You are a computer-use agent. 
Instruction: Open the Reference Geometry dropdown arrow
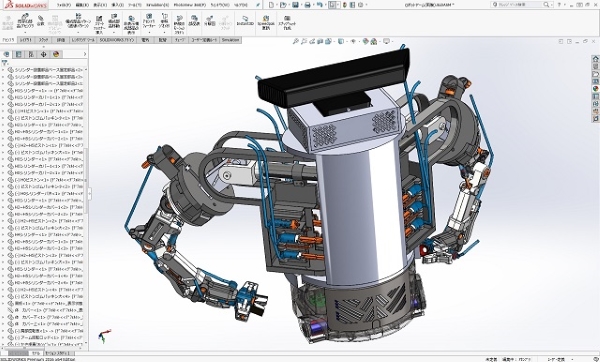click(x=165, y=33)
